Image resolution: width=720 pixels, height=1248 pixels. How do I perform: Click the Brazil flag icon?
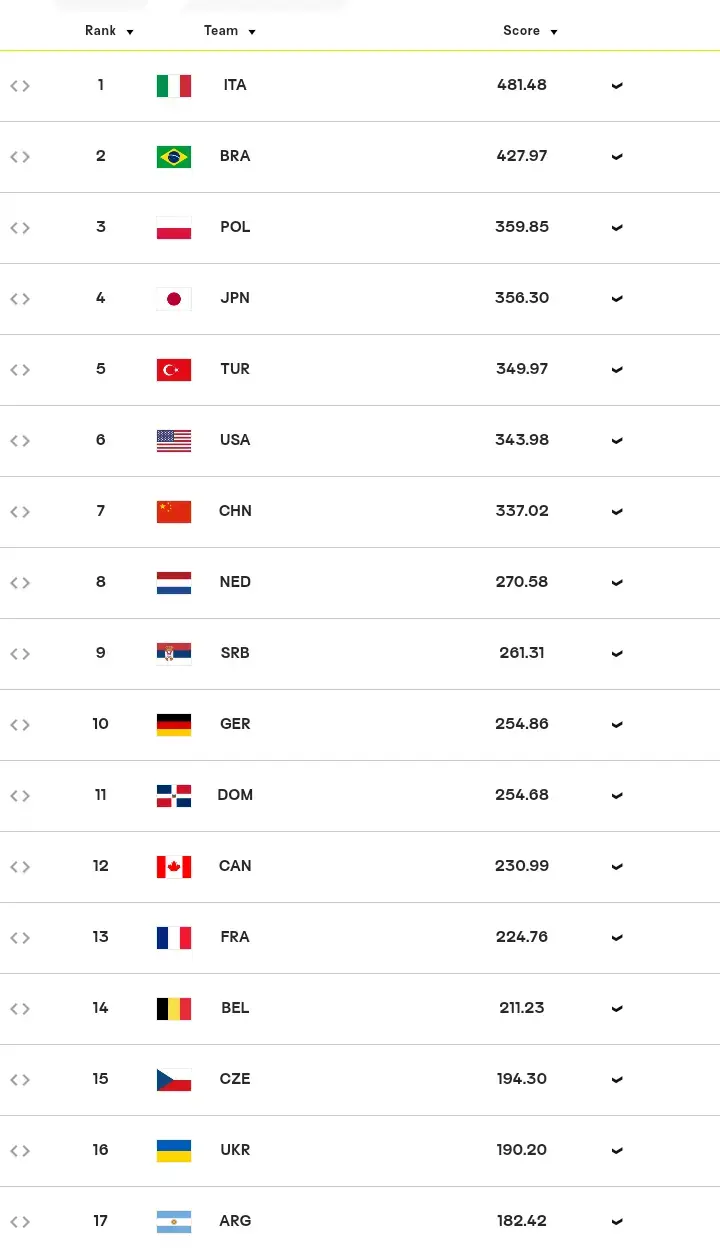174,157
